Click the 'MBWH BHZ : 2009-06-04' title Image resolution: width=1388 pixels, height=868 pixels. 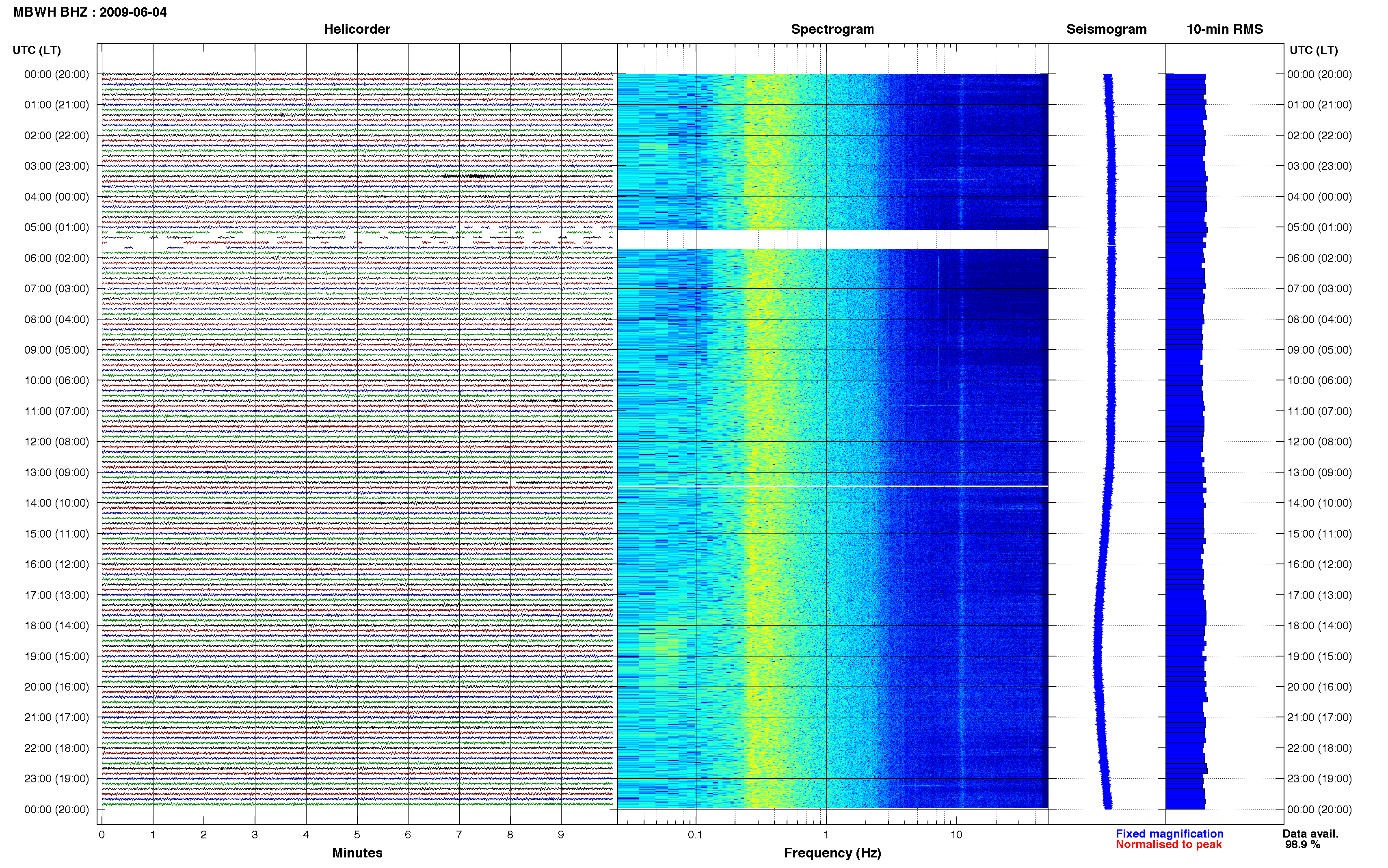click(x=90, y=12)
